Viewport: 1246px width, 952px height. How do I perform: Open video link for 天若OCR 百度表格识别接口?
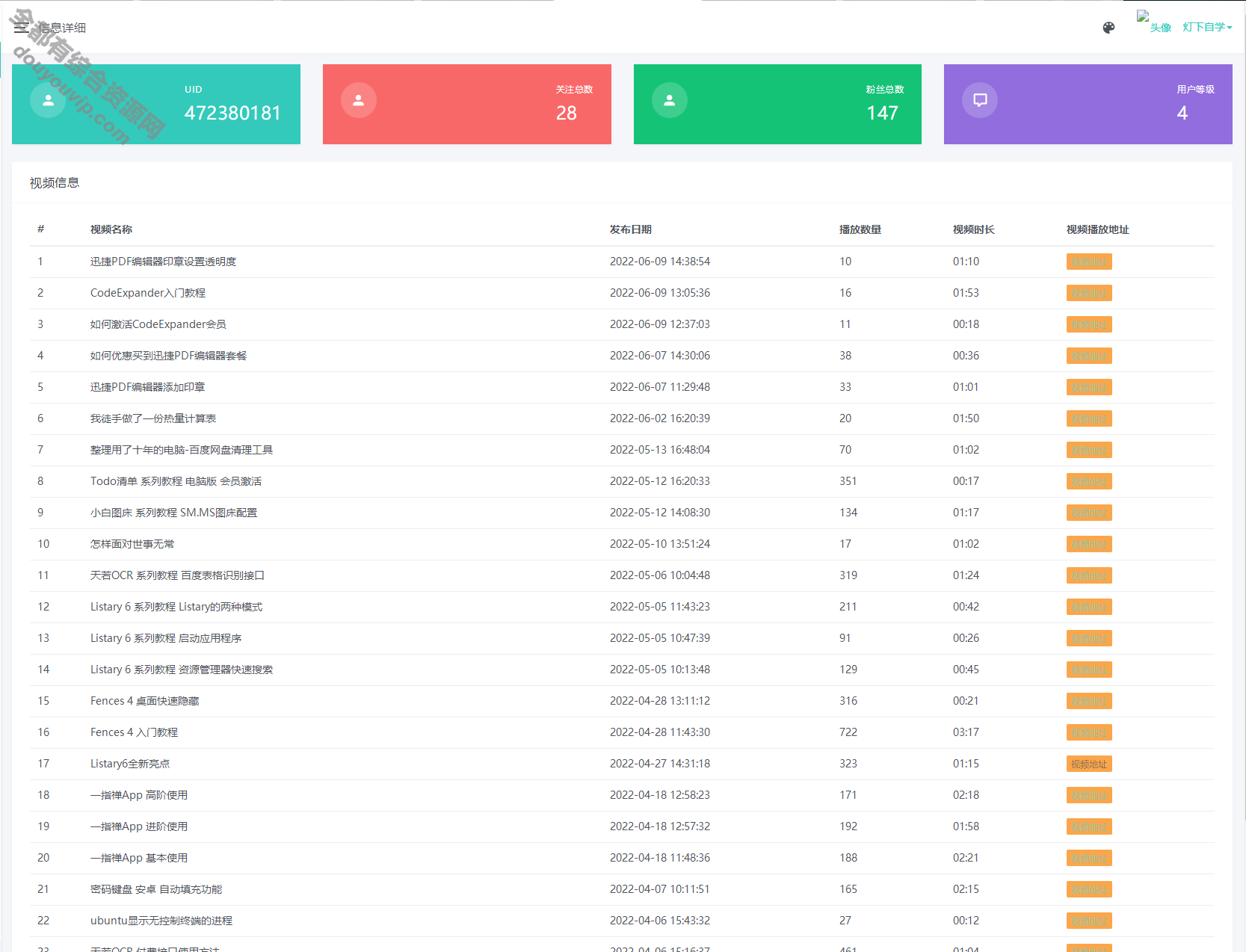tap(1089, 575)
